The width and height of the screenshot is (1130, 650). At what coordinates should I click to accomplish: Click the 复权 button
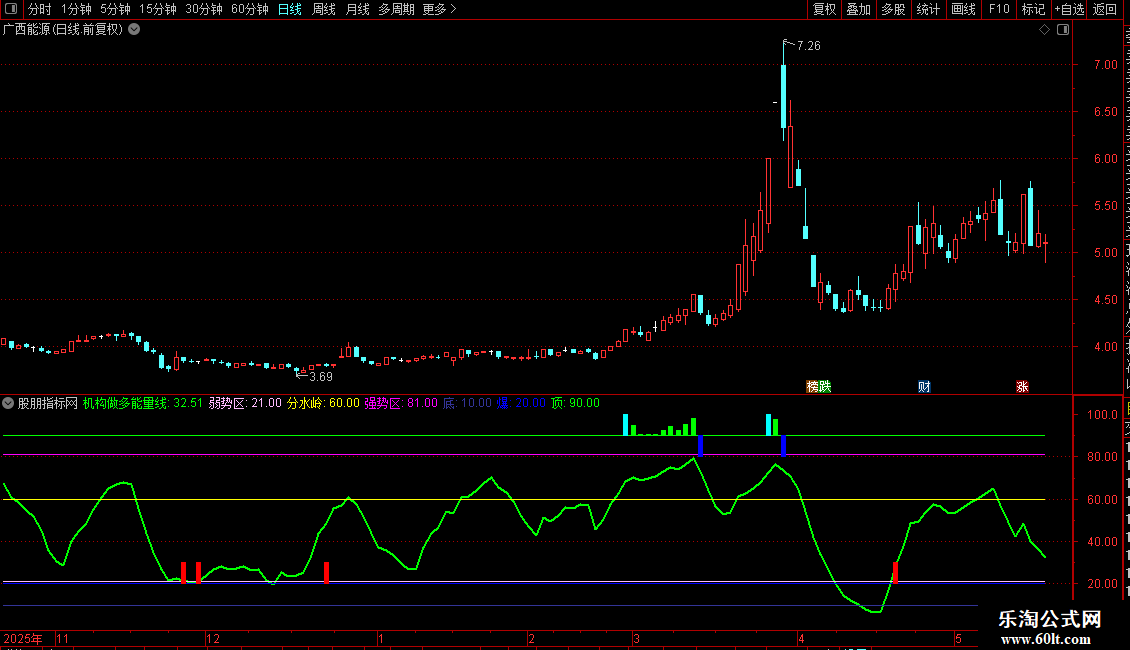(x=824, y=9)
